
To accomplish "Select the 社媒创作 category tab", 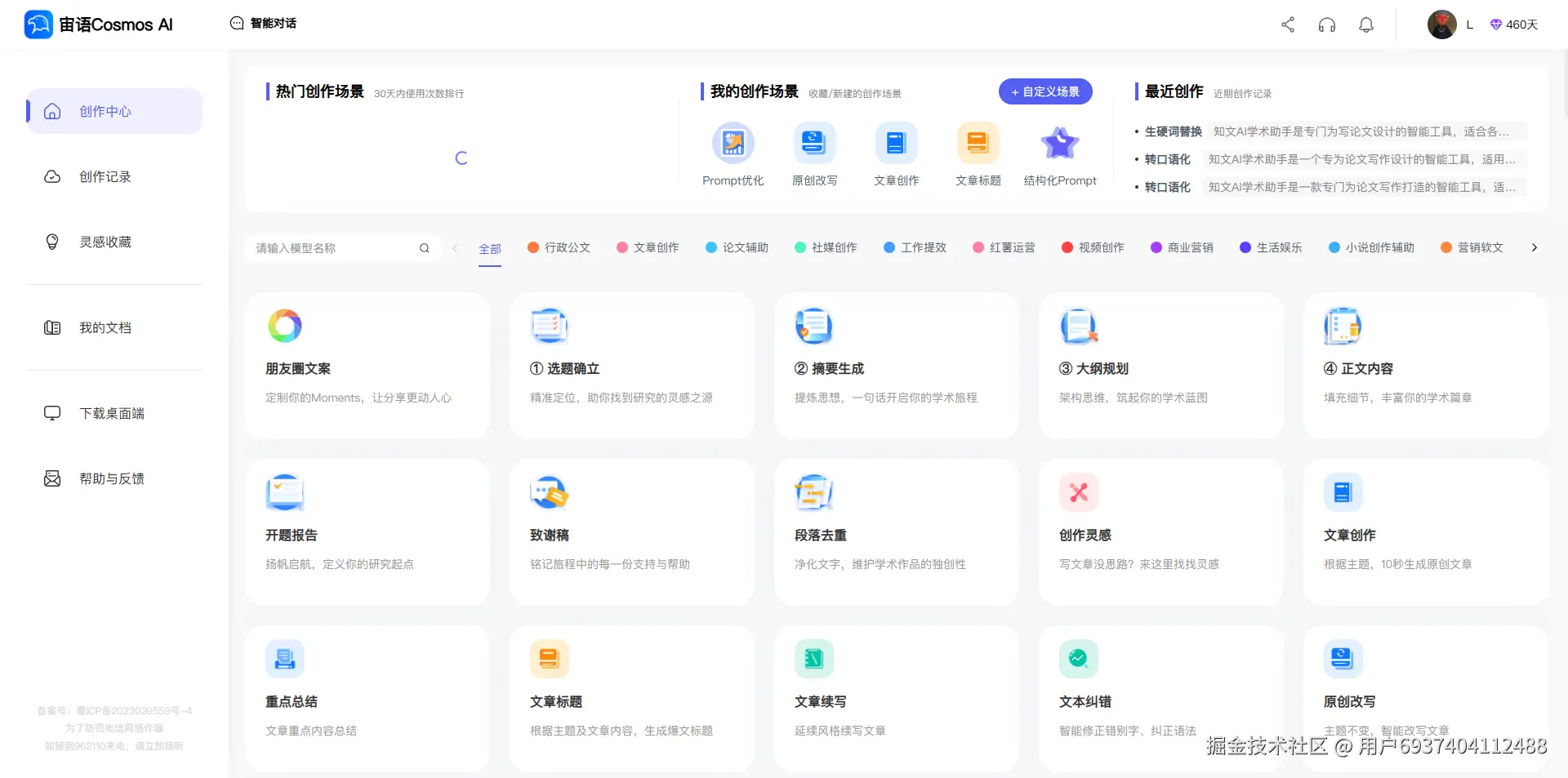I will [x=826, y=247].
